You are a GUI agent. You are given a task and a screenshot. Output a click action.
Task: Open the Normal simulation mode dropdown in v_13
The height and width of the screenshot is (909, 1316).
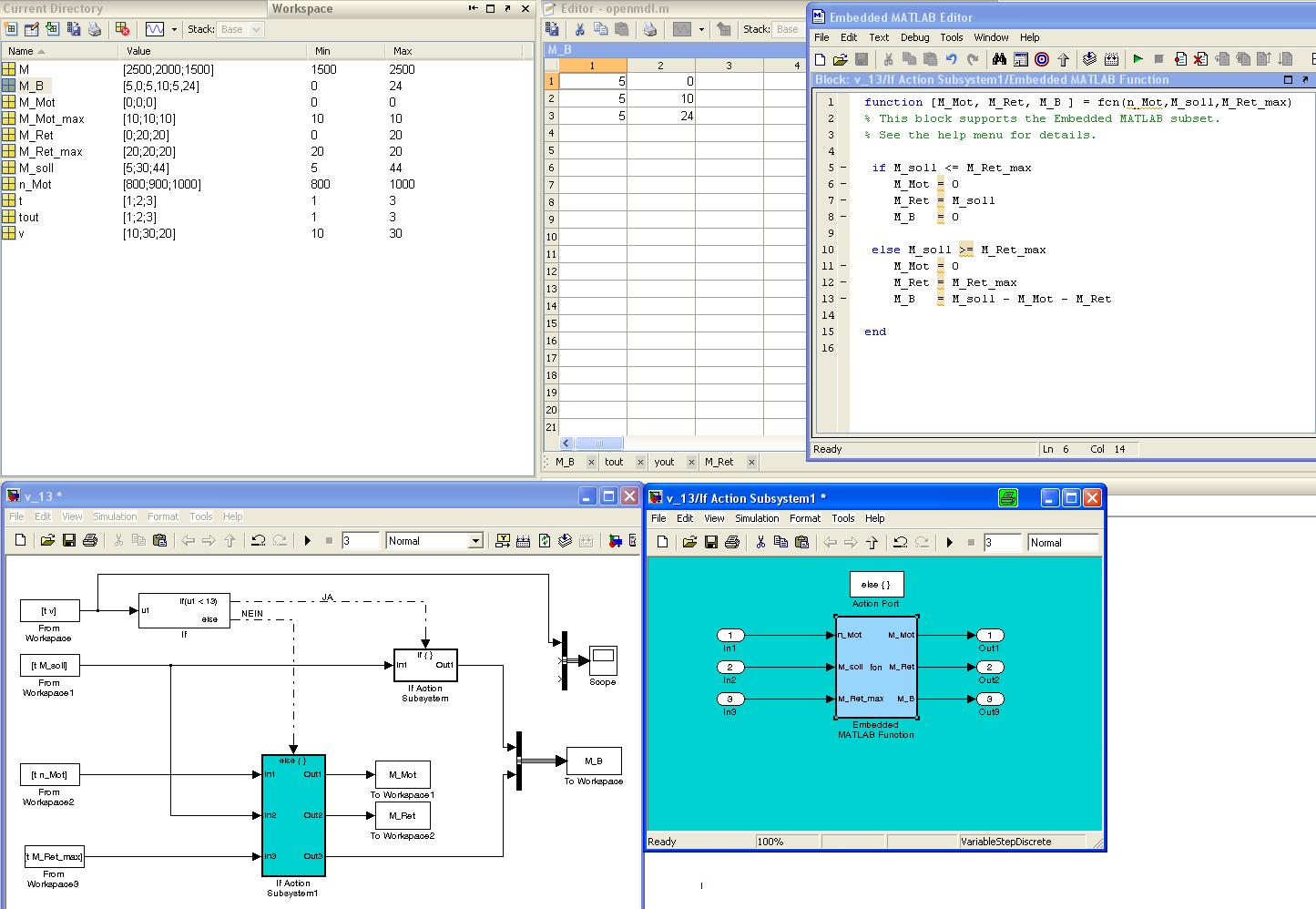tap(474, 541)
